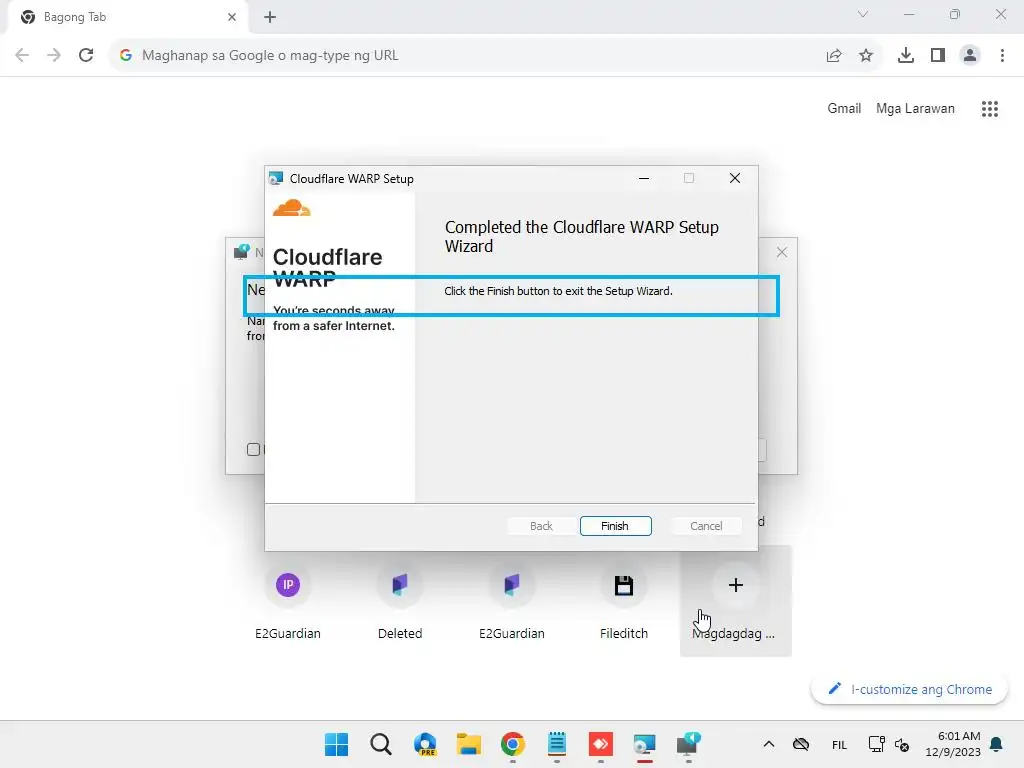Add a shortcut with Magdagdag plus tile
The height and width of the screenshot is (768, 1024).
(735, 601)
